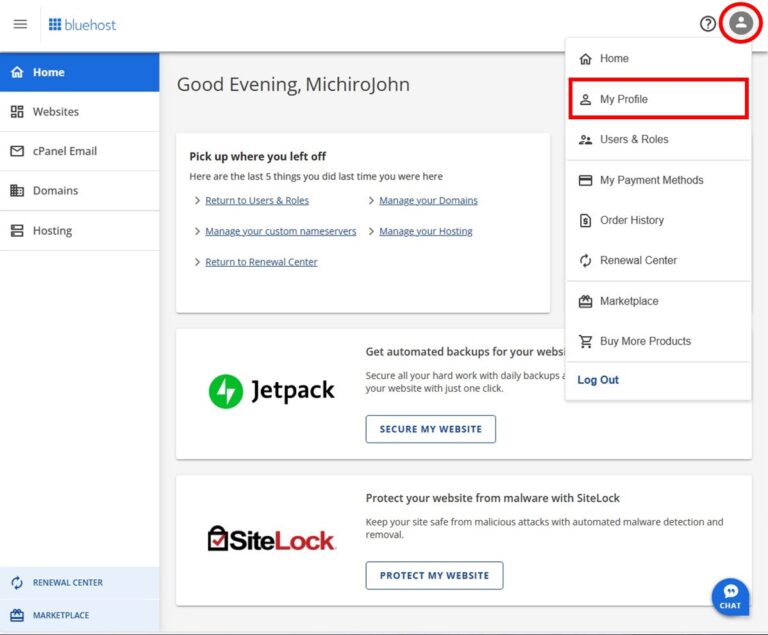Open the blue Chat bubble

[730, 597]
